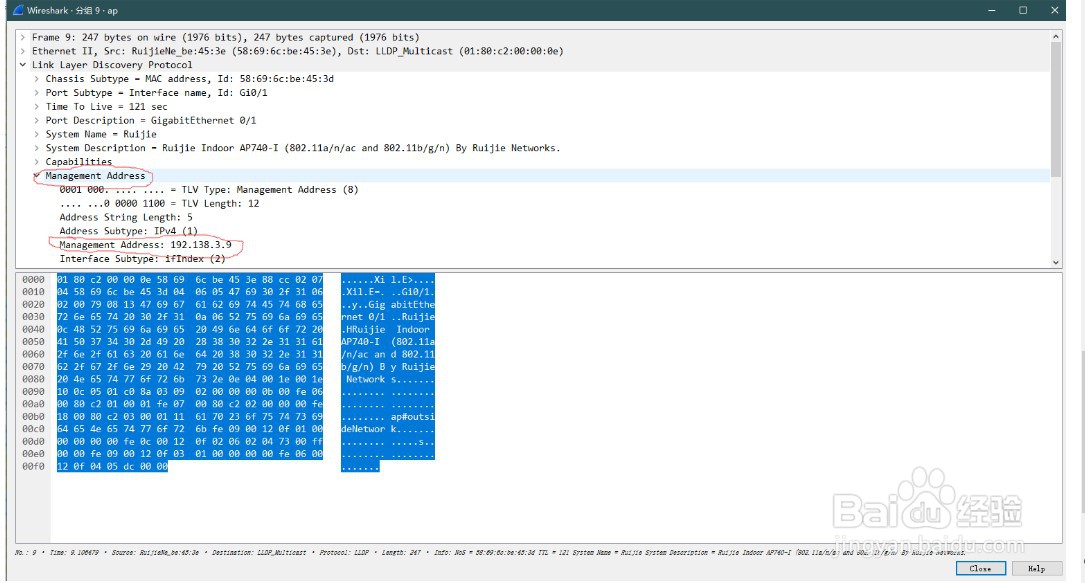
Task: Select Management Address: 192.138.3.9 line
Action: [x=145, y=245]
